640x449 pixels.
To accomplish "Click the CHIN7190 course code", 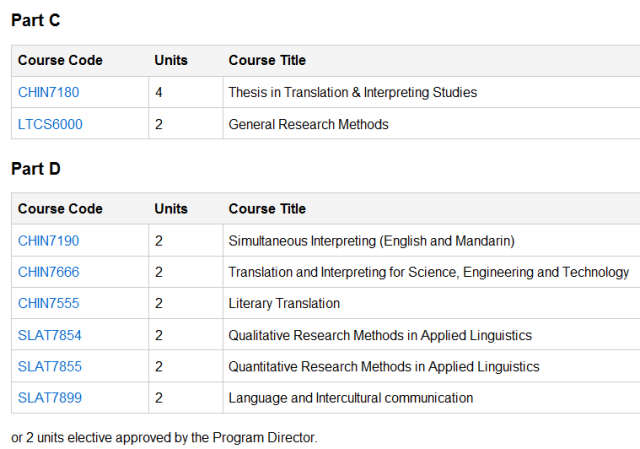I will click(48, 241).
